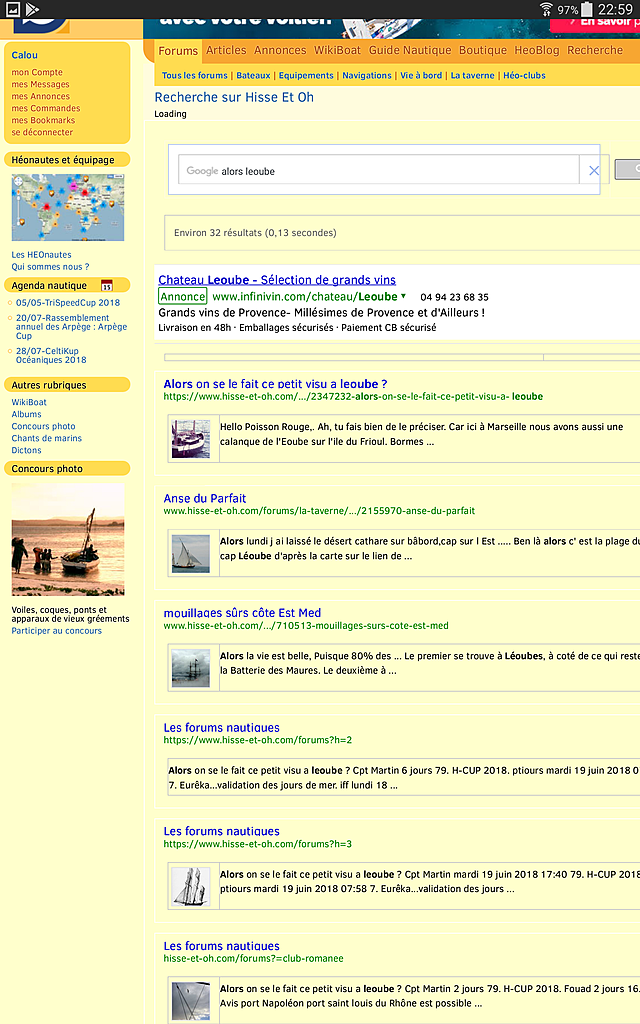Open the infinivin.com chateau/Leoube URL
Screen dimensions: 640x1024
tap(305, 296)
